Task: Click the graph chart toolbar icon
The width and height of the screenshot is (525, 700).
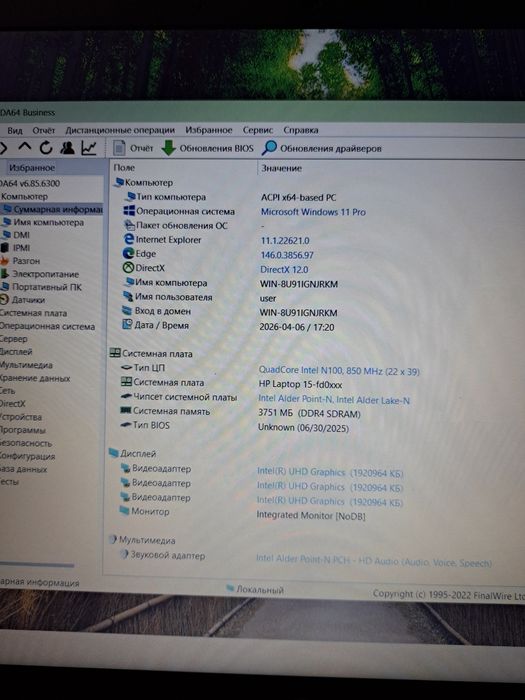Action: pos(89,147)
